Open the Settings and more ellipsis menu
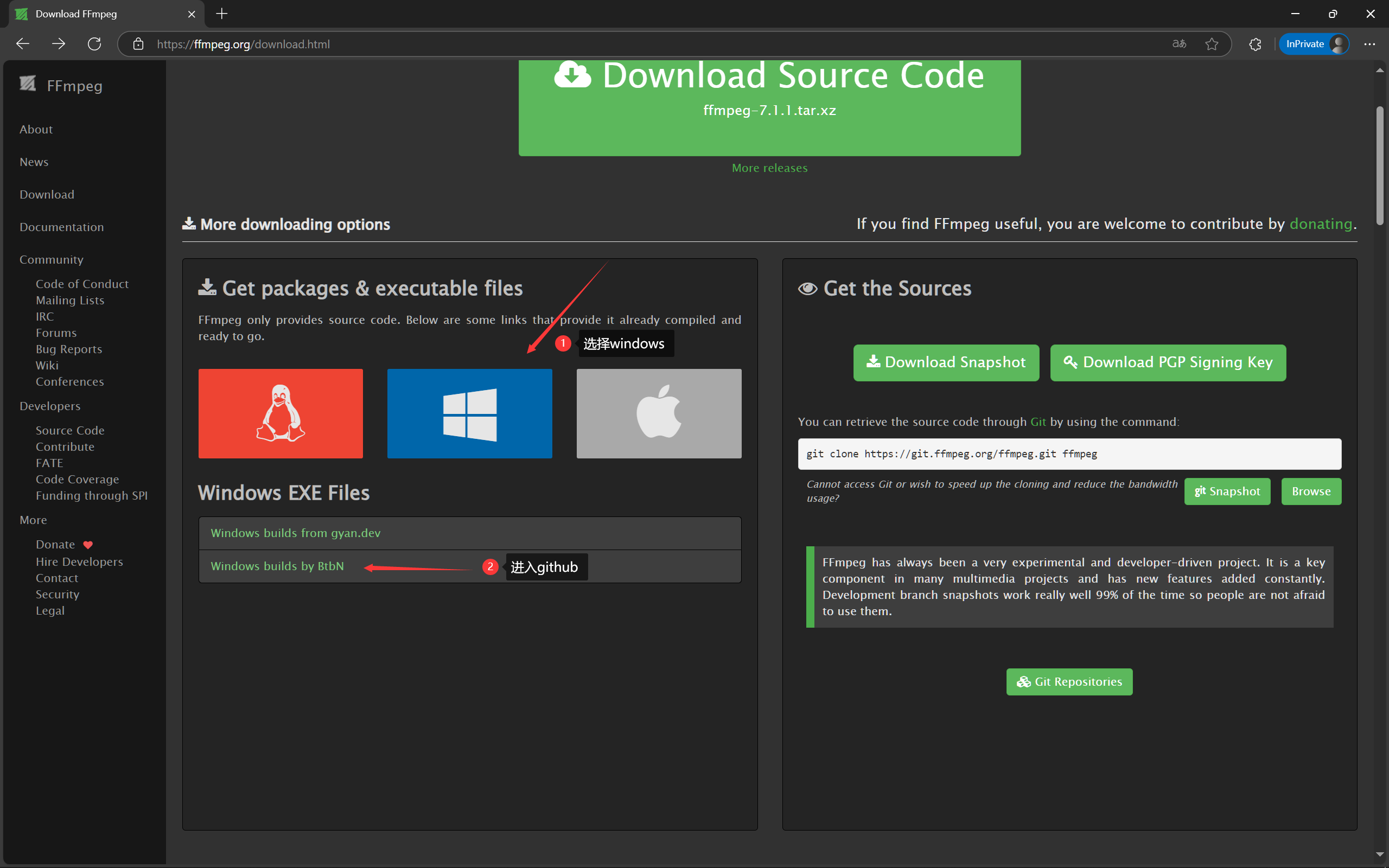The height and width of the screenshot is (868, 1389). point(1369,44)
